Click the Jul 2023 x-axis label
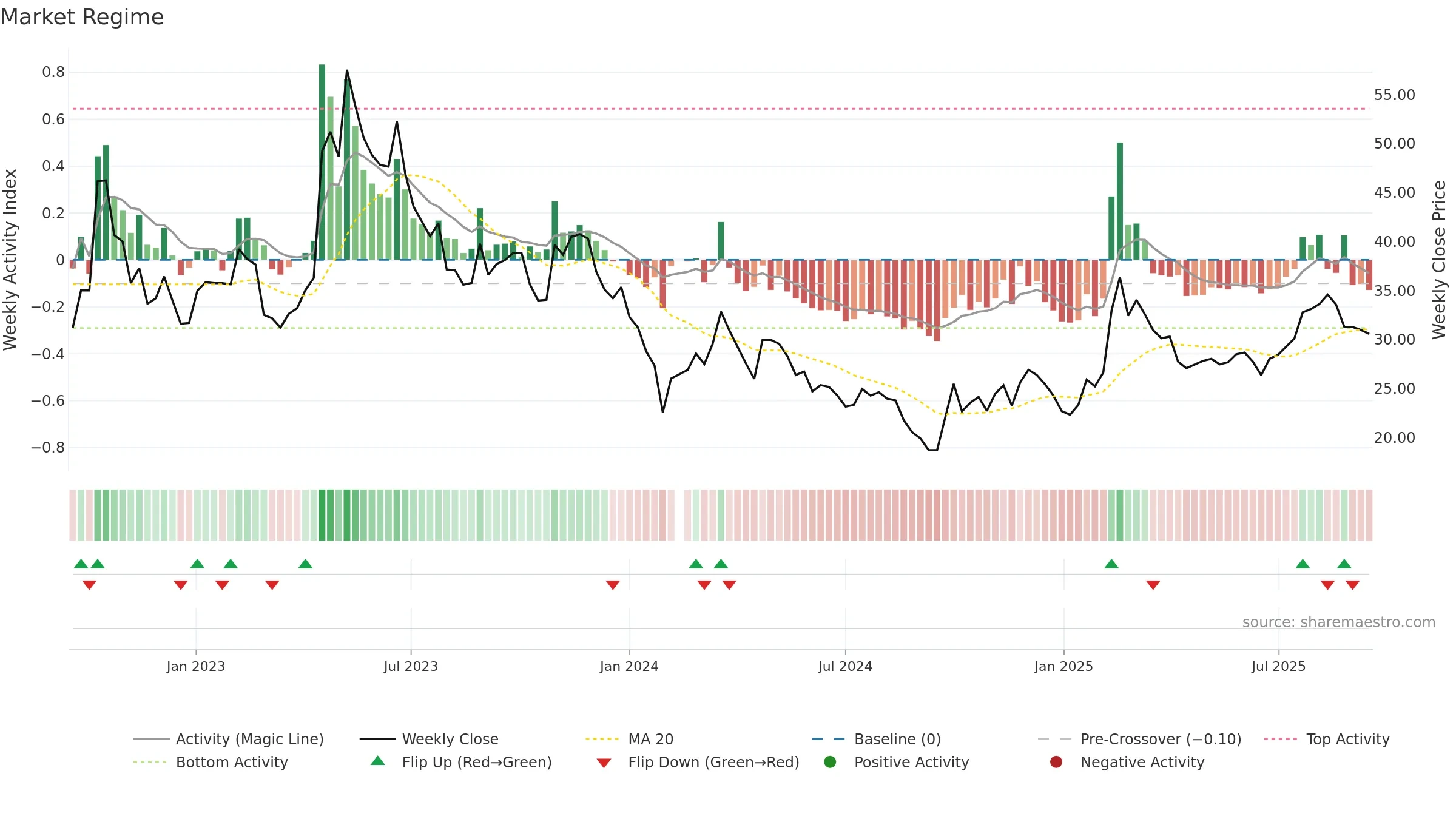The height and width of the screenshot is (819, 1456). pyautogui.click(x=411, y=666)
